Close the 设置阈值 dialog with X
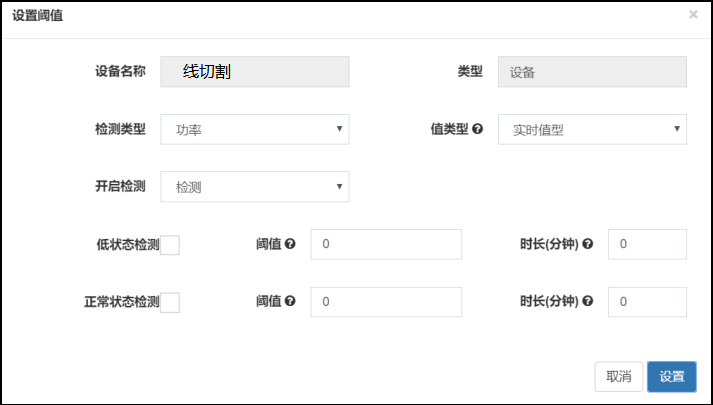713x405 pixels. click(x=693, y=15)
